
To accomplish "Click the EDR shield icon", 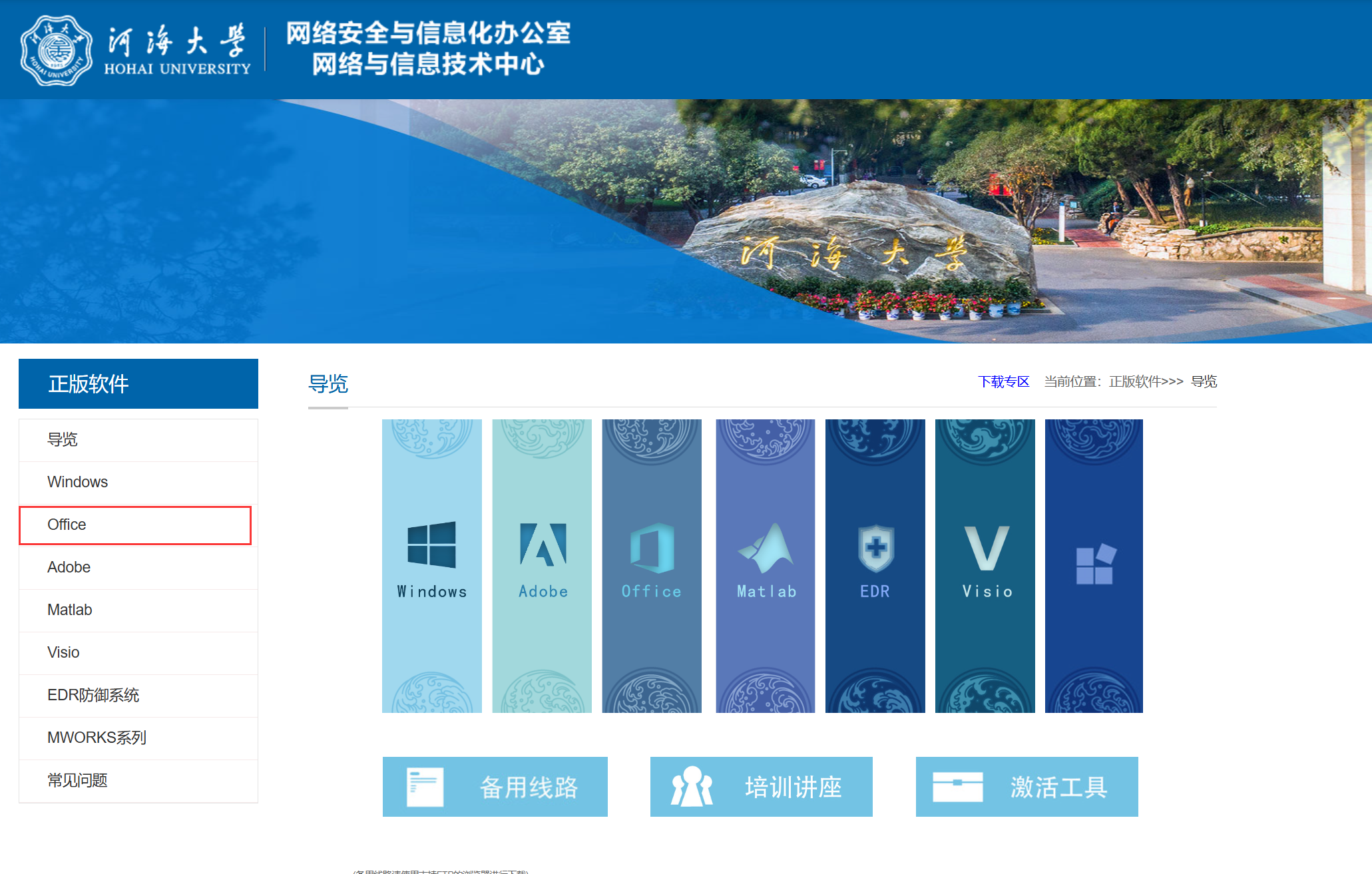I will pos(875,548).
